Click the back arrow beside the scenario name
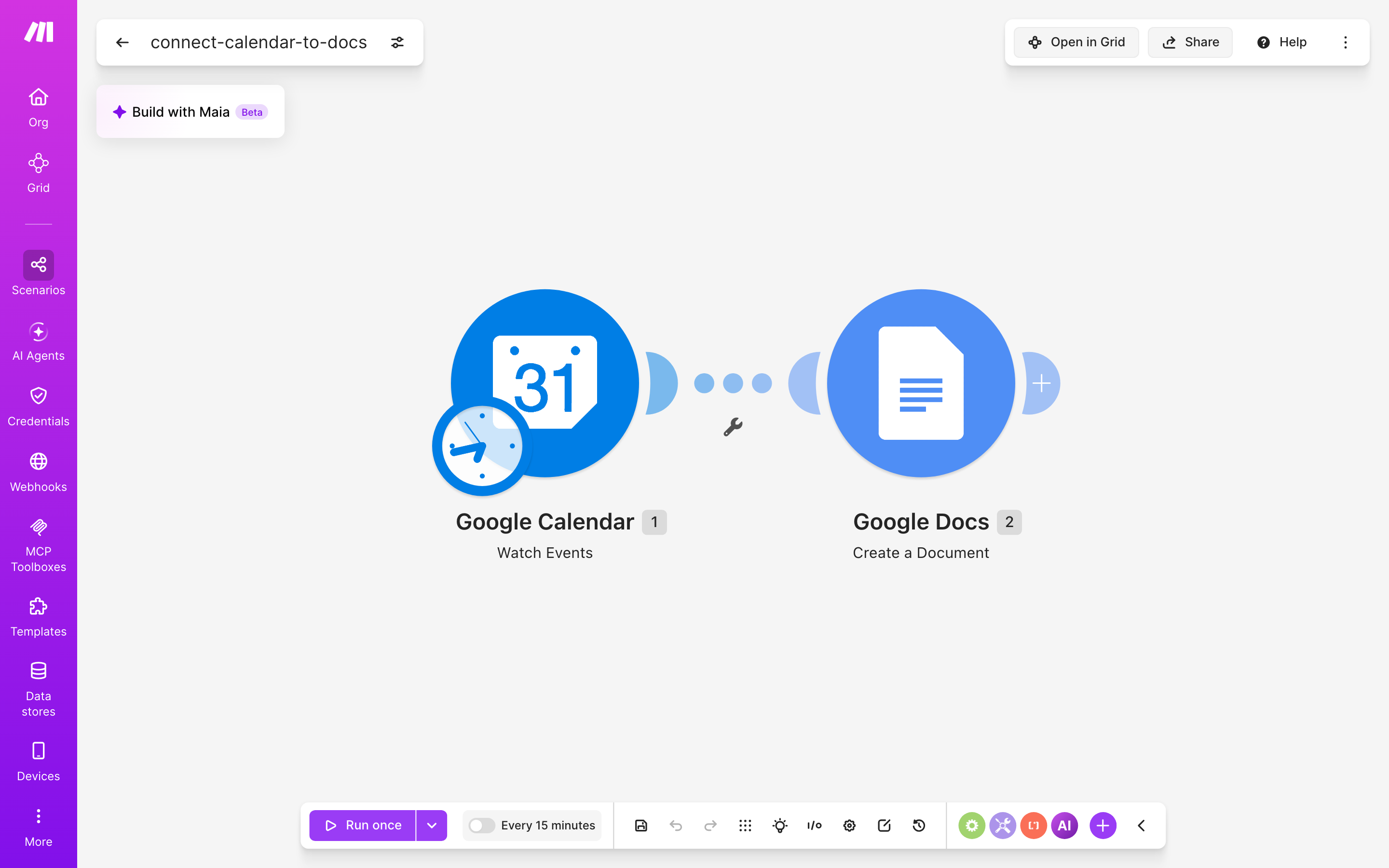This screenshot has width=1389, height=868. (122, 42)
